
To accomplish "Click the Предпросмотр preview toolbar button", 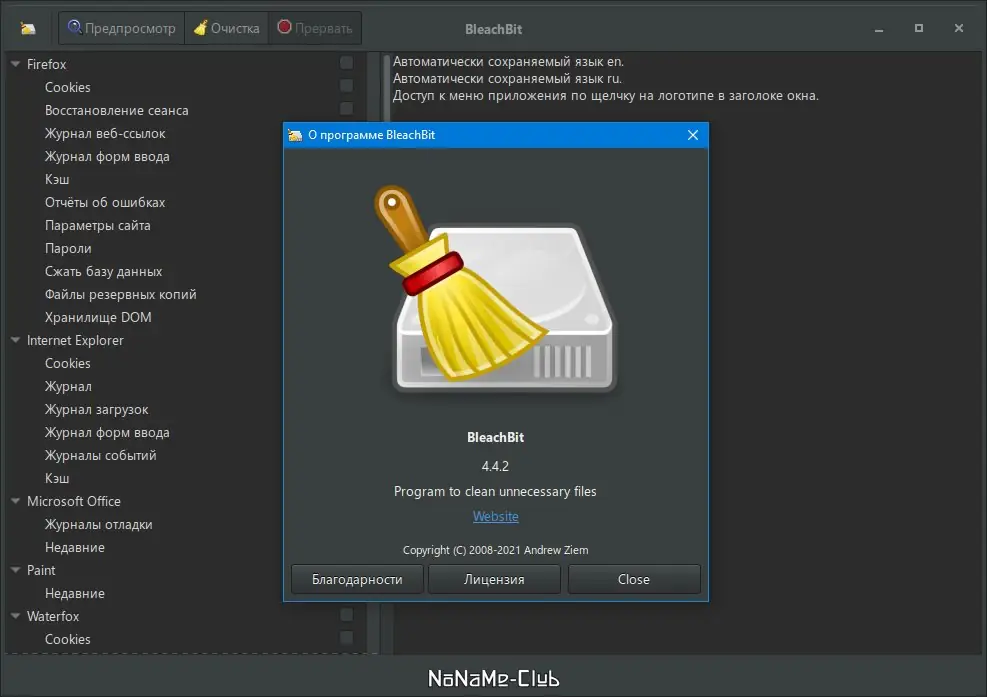I will [122, 28].
